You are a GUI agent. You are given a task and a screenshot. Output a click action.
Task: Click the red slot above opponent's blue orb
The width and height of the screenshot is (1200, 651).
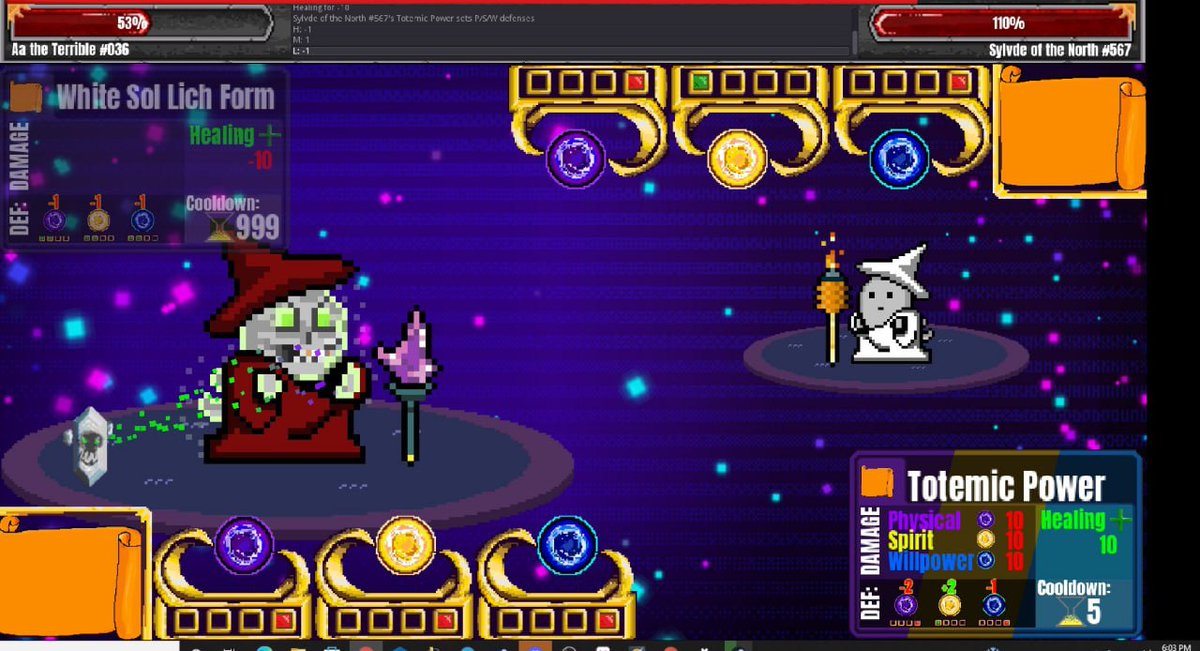[959, 82]
